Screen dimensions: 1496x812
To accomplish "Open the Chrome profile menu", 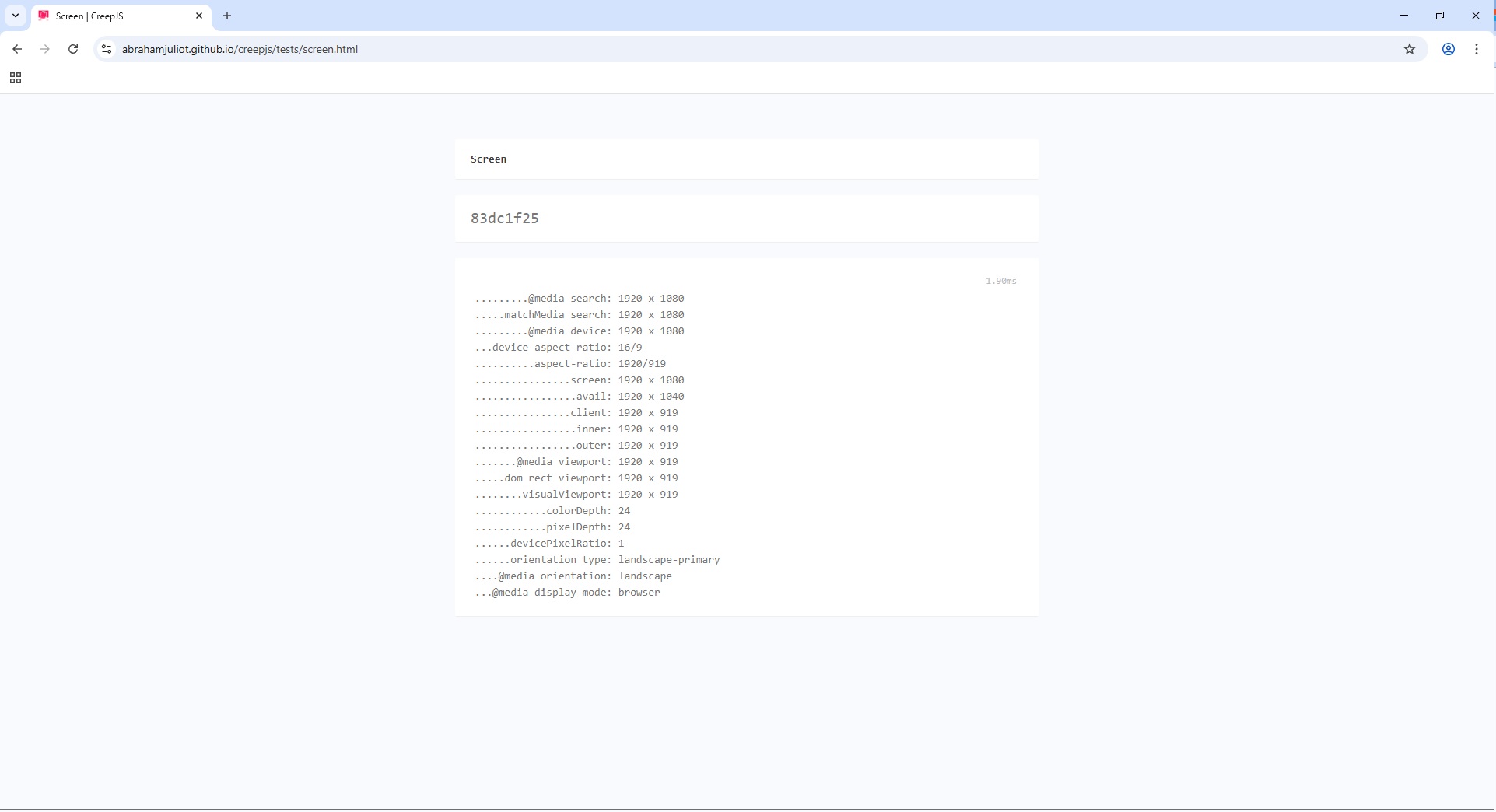I will pos(1449,49).
